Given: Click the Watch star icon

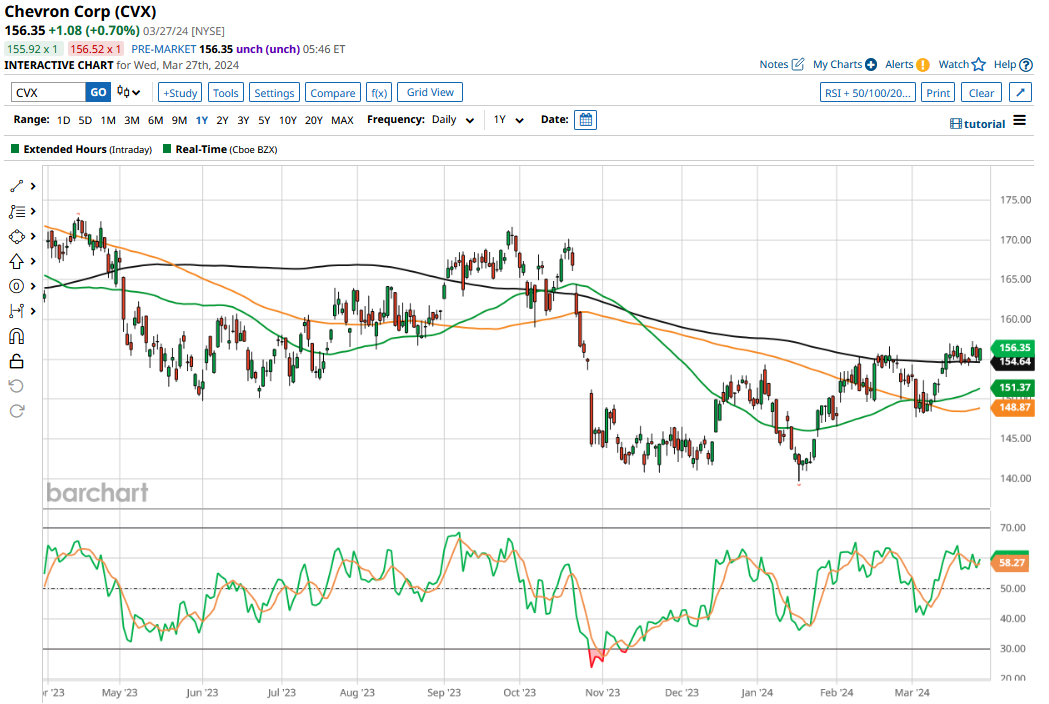Looking at the screenshot, I should pos(978,64).
